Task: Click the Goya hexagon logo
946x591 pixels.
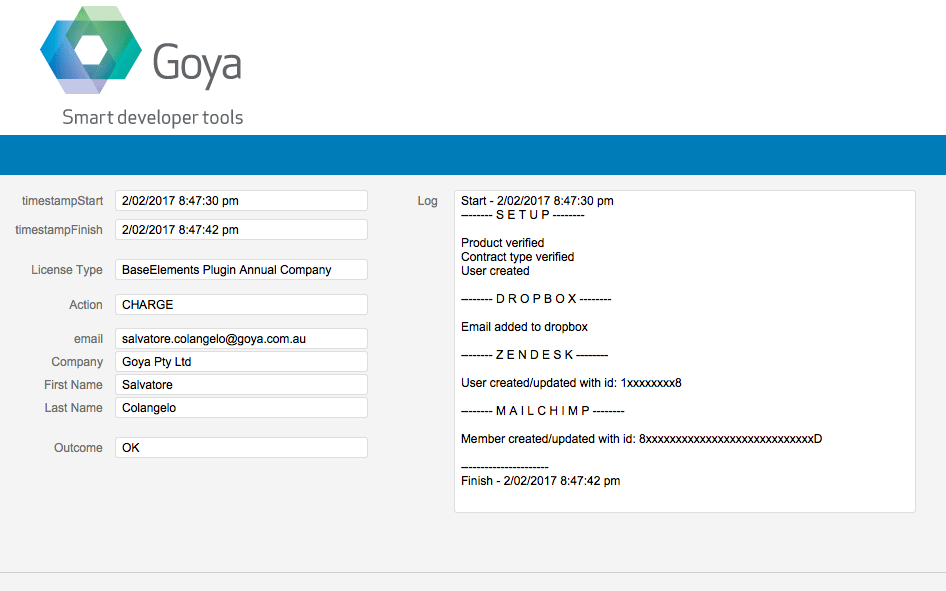Action: (91, 49)
